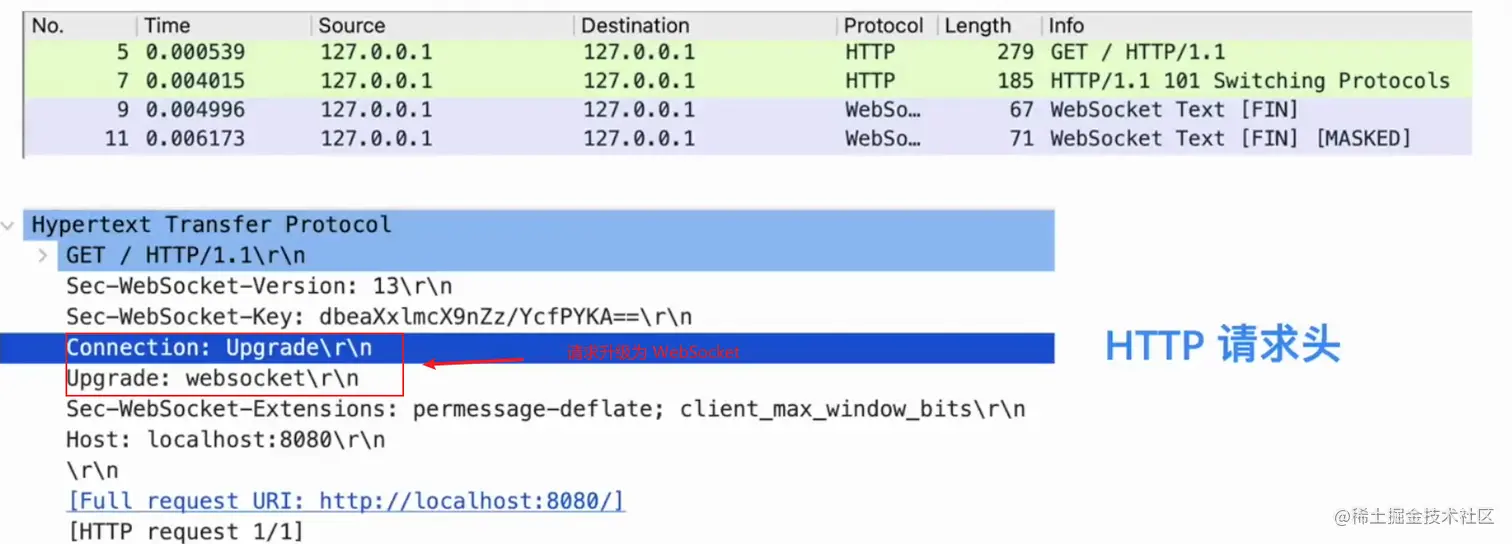The image size is (1512, 544).
Task: Sort by the Protocol column header
Action: point(888,26)
